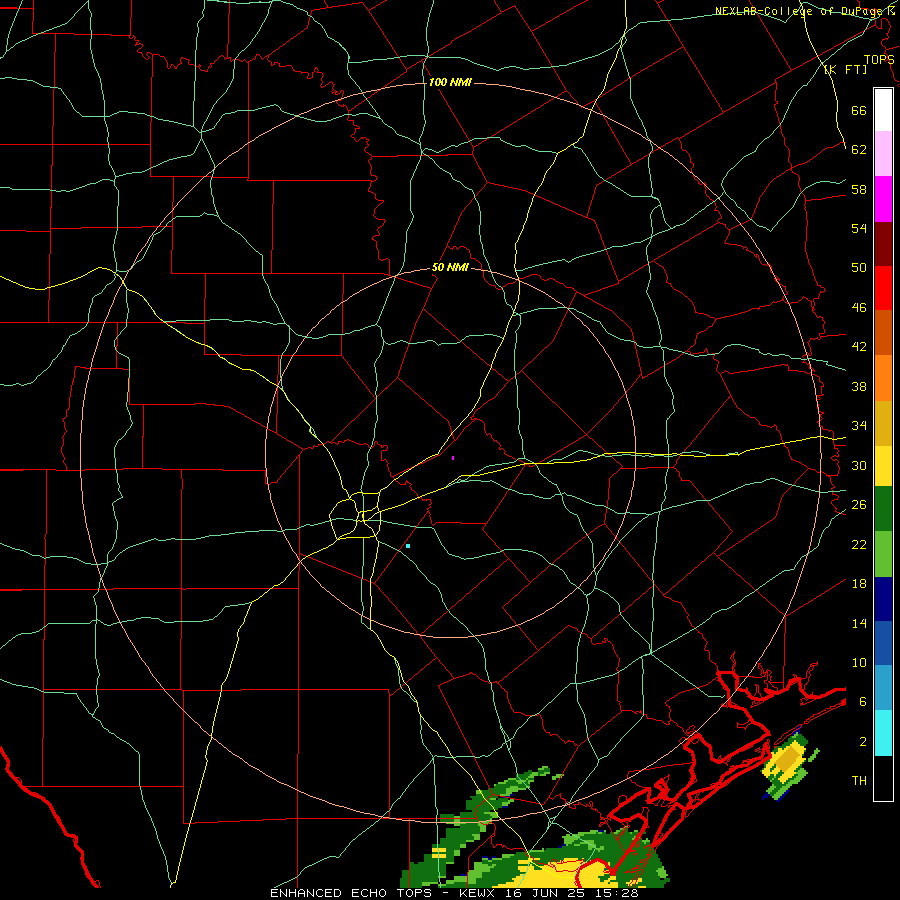
Task: Click the '[K FT]' legend units label
Action: (x=845, y=69)
